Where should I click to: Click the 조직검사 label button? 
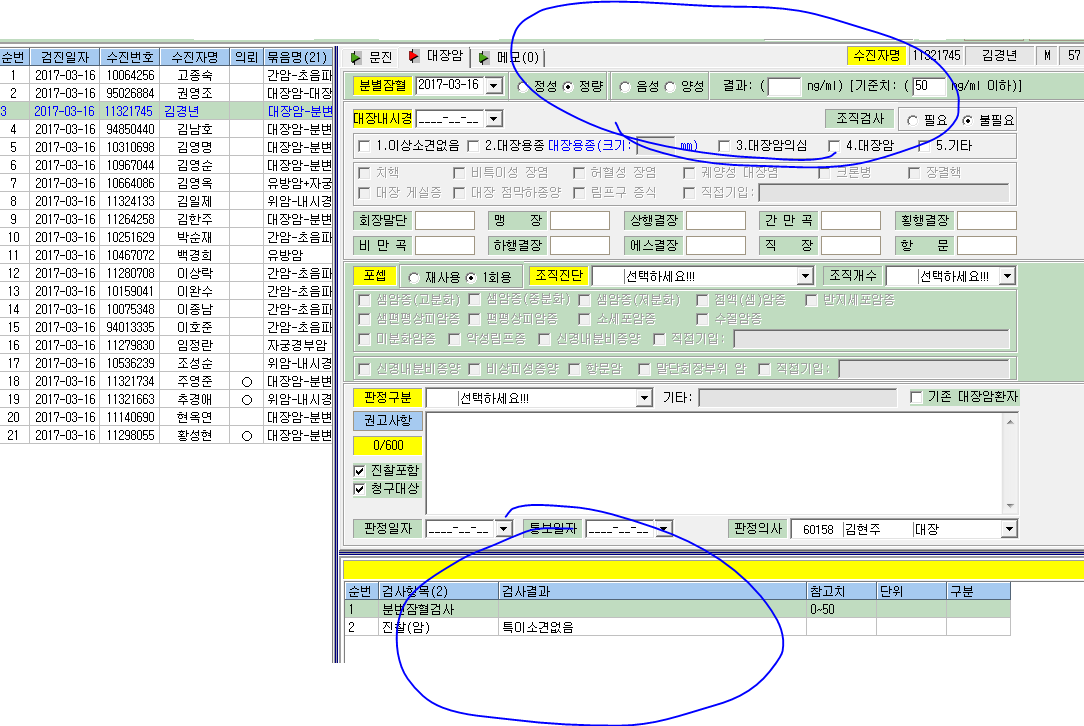point(860,118)
